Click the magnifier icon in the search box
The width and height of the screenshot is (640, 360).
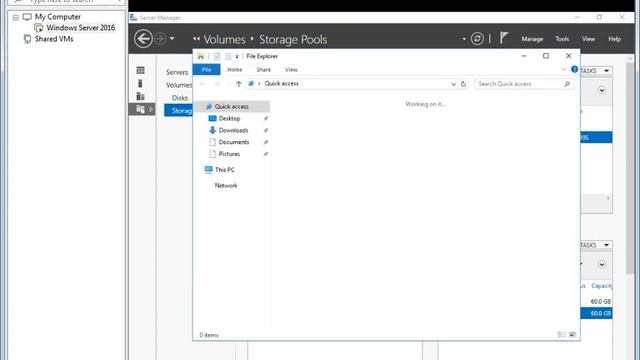(567, 84)
